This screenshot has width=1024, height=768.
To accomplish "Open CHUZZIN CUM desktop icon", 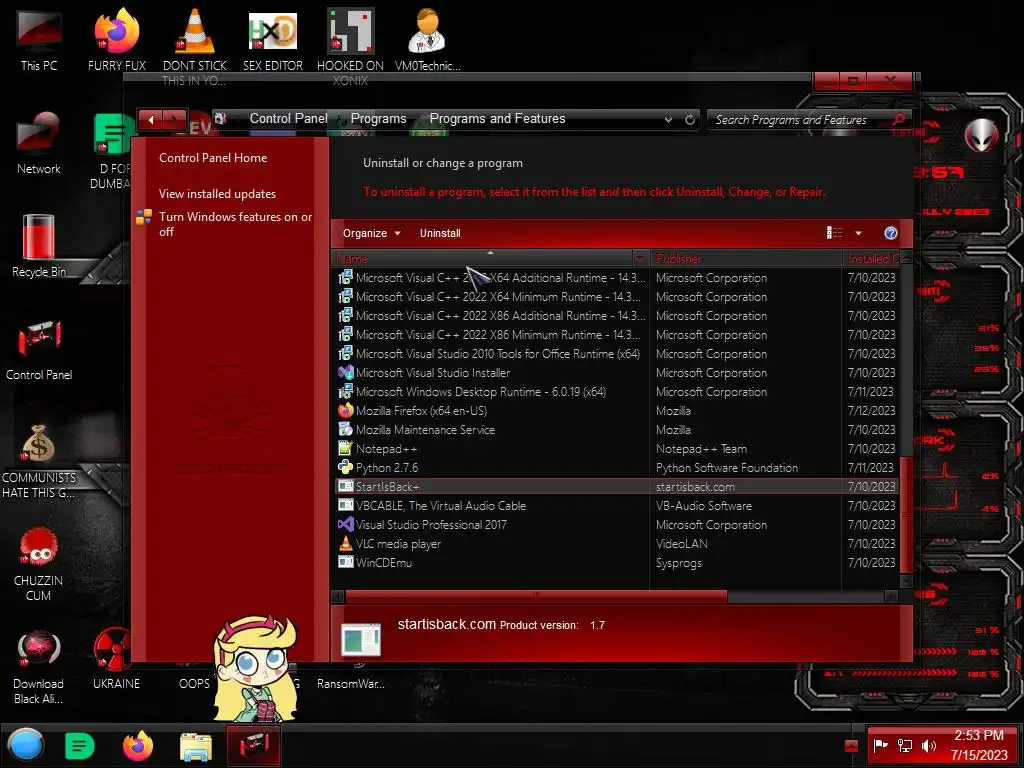I will tap(39, 564).
